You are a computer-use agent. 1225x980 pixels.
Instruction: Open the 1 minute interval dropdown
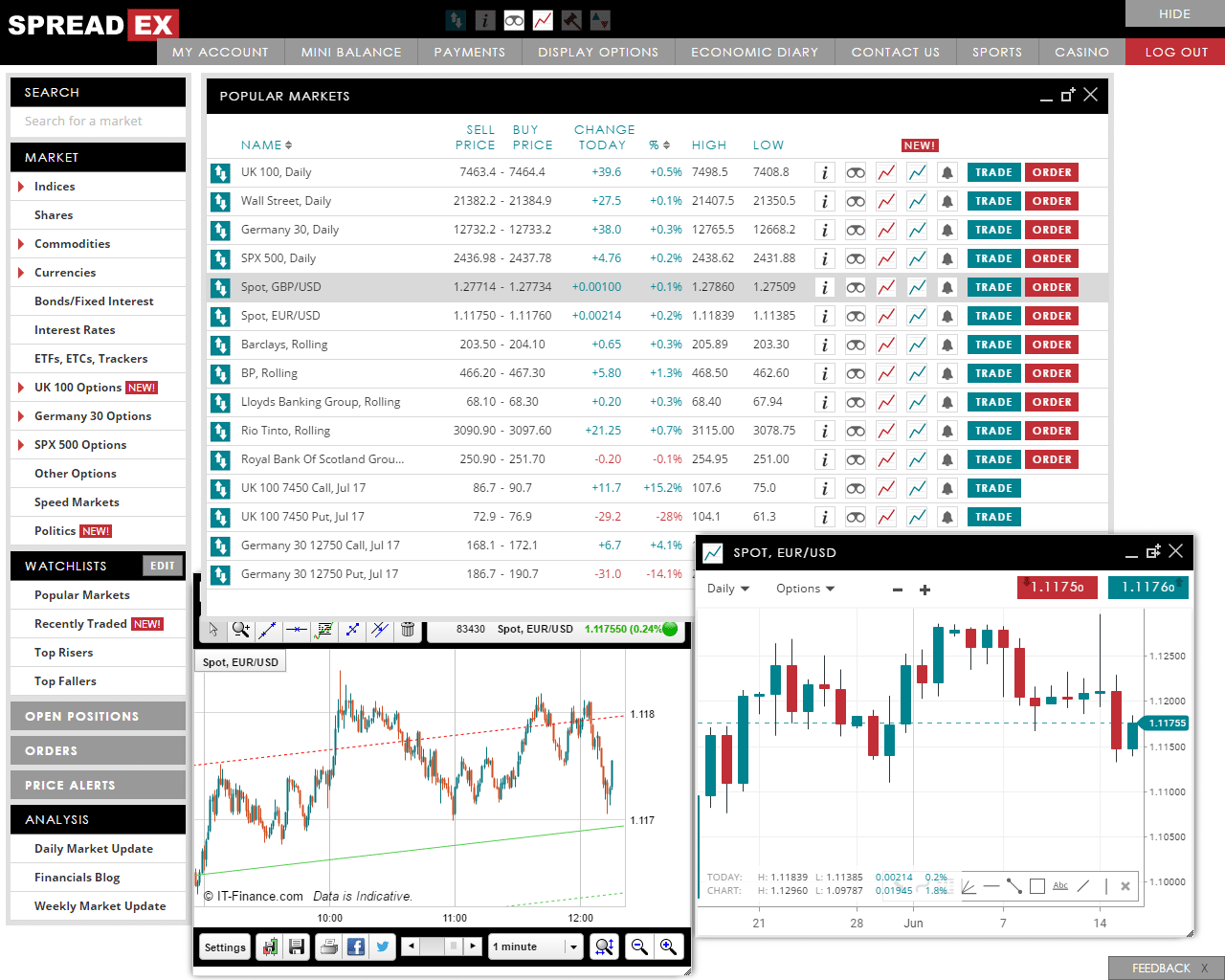pos(534,947)
